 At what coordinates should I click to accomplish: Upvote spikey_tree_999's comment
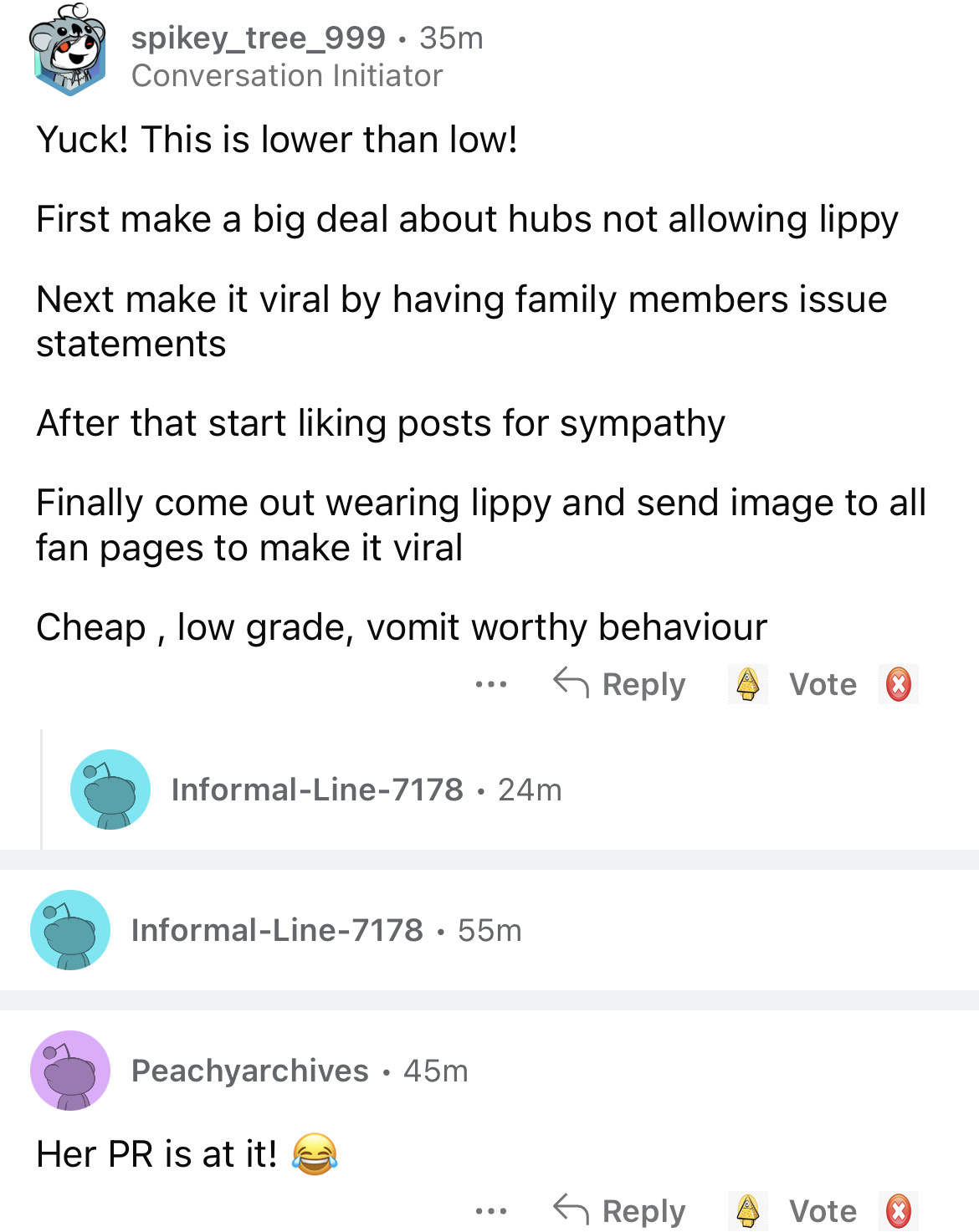(747, 684)
